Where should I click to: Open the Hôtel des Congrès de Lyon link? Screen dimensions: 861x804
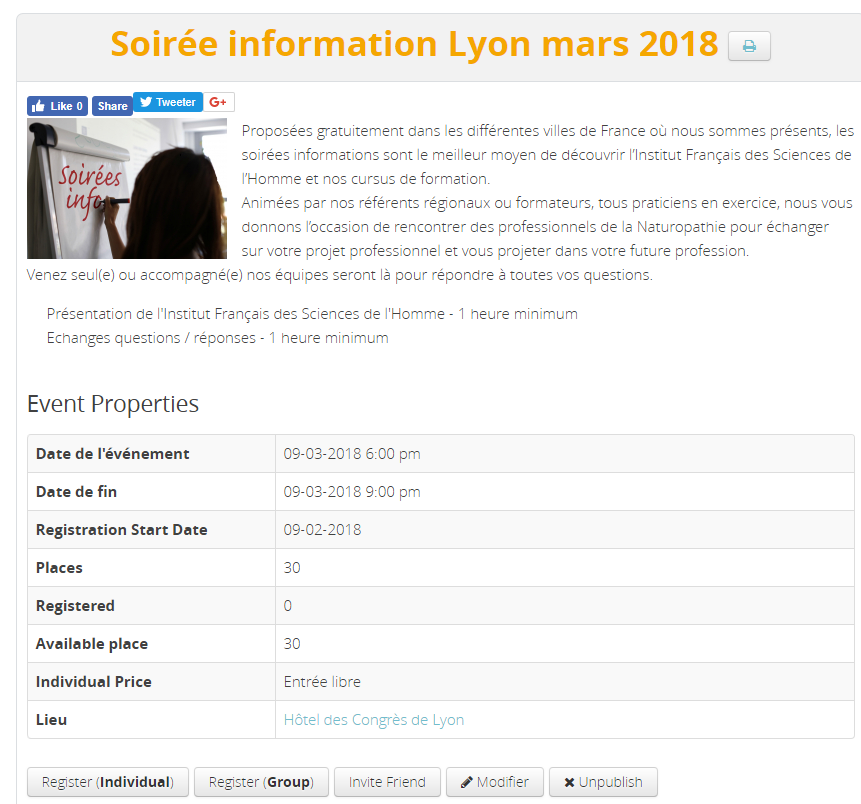[x=374, y=720]
